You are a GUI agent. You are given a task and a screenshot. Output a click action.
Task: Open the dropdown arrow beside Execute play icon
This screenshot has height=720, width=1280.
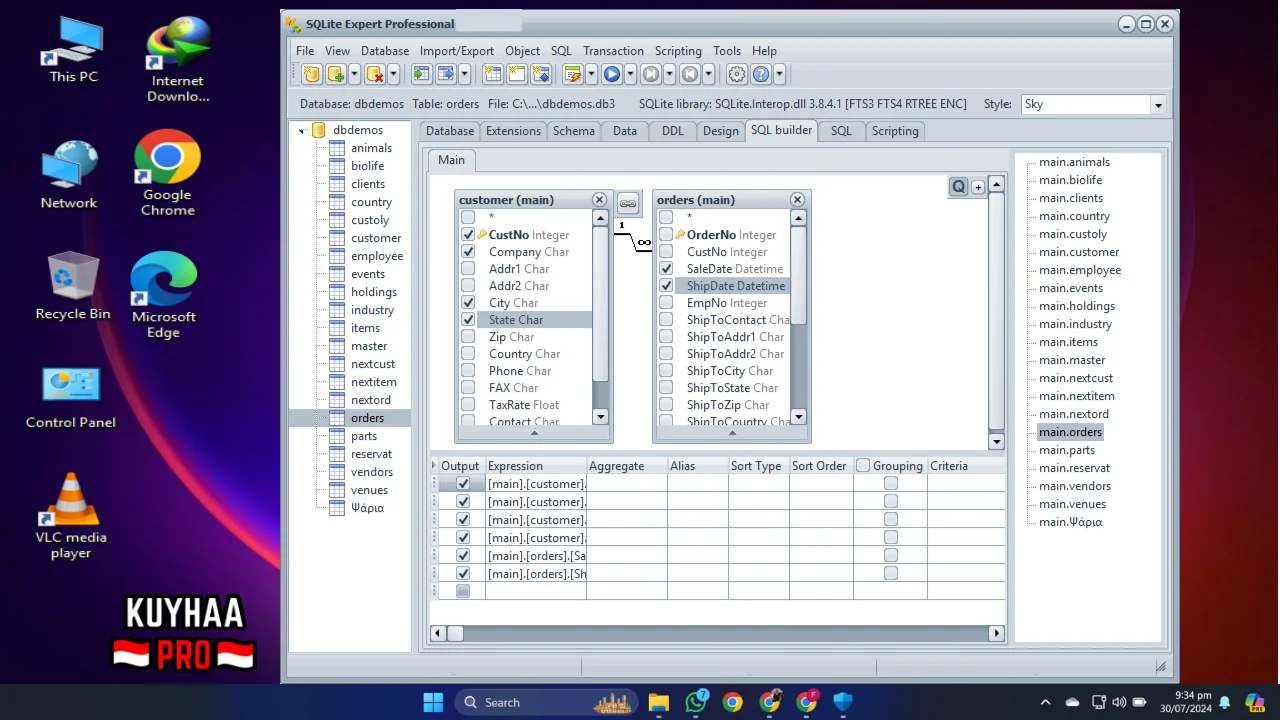[x=630, y=74]
